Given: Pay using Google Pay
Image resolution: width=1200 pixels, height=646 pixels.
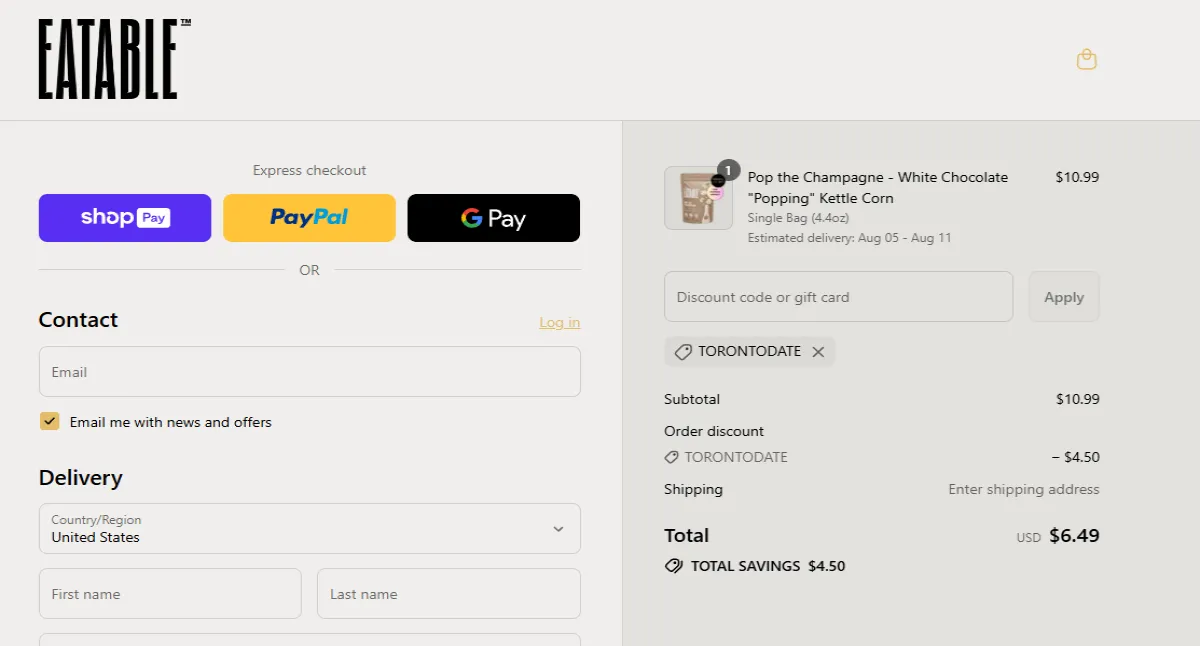Looking at the screenshot, I should [493, 218].
